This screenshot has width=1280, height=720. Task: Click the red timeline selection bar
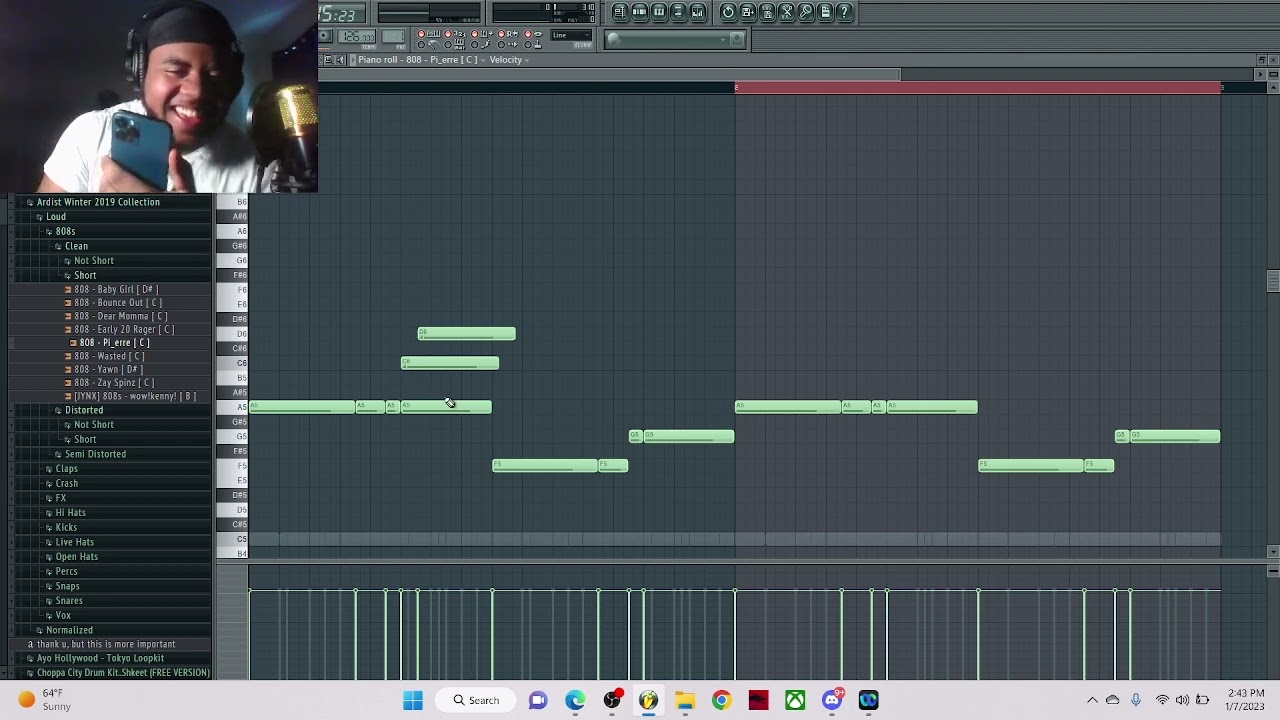pyautogui.click(x=978, y=88)
